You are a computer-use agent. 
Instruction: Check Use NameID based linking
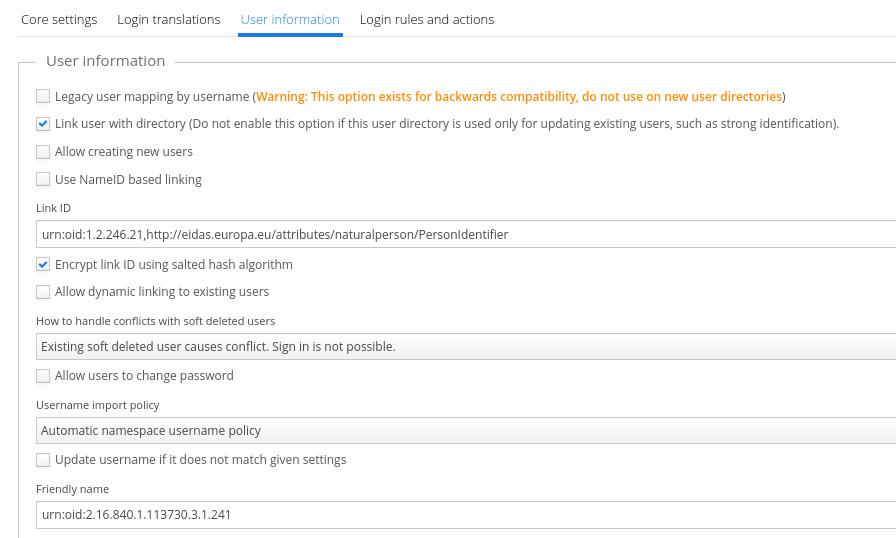(x=43, y=180)
